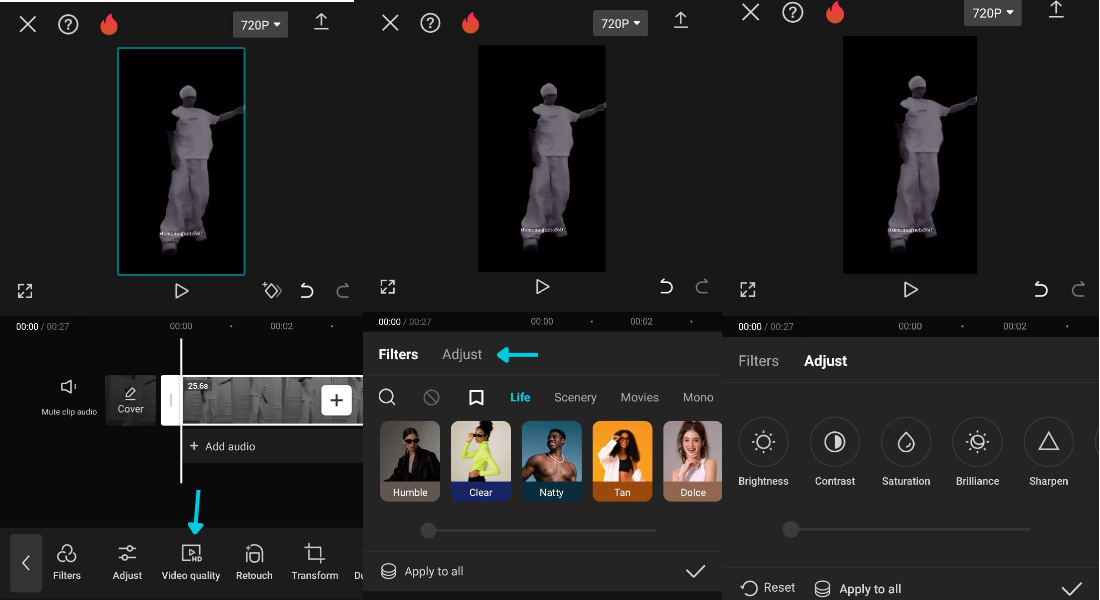Enter fullscreen preview in left screen
Image resolution: width=1100 pixels, height=600 pixels.
click(x=25, y=291)
